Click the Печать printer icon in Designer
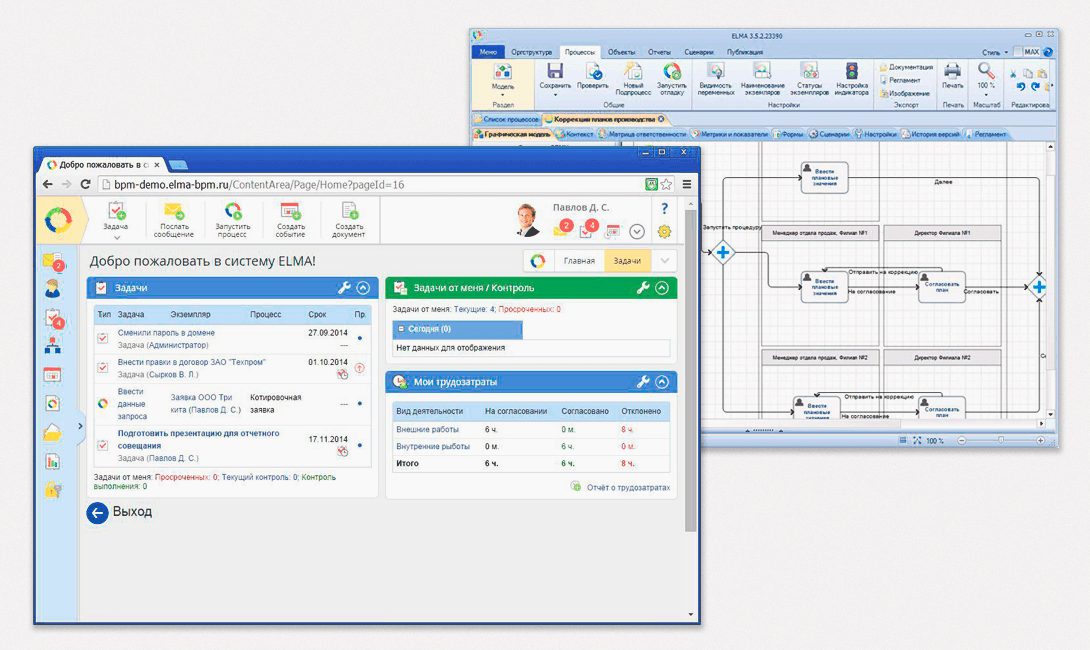The width and height of the screenshot is (1090, 650). 952,71
